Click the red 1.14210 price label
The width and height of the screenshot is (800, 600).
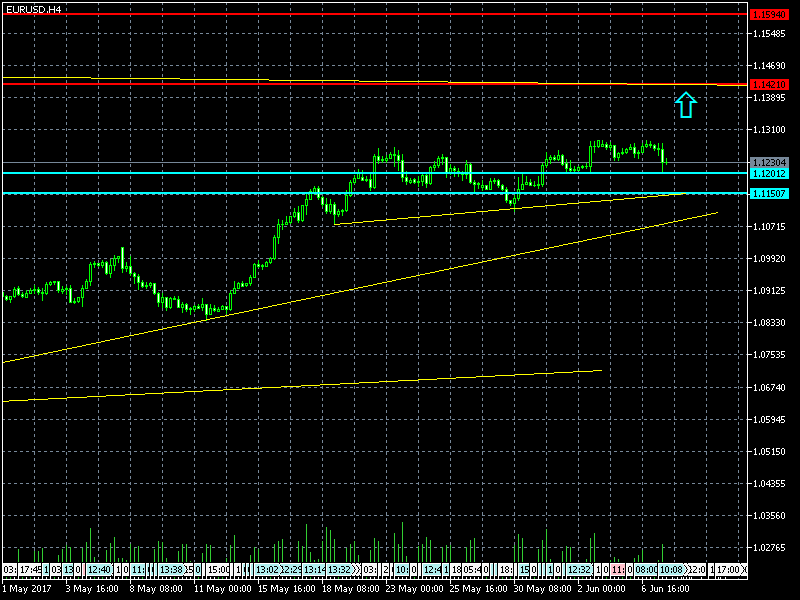click(769, 85)
